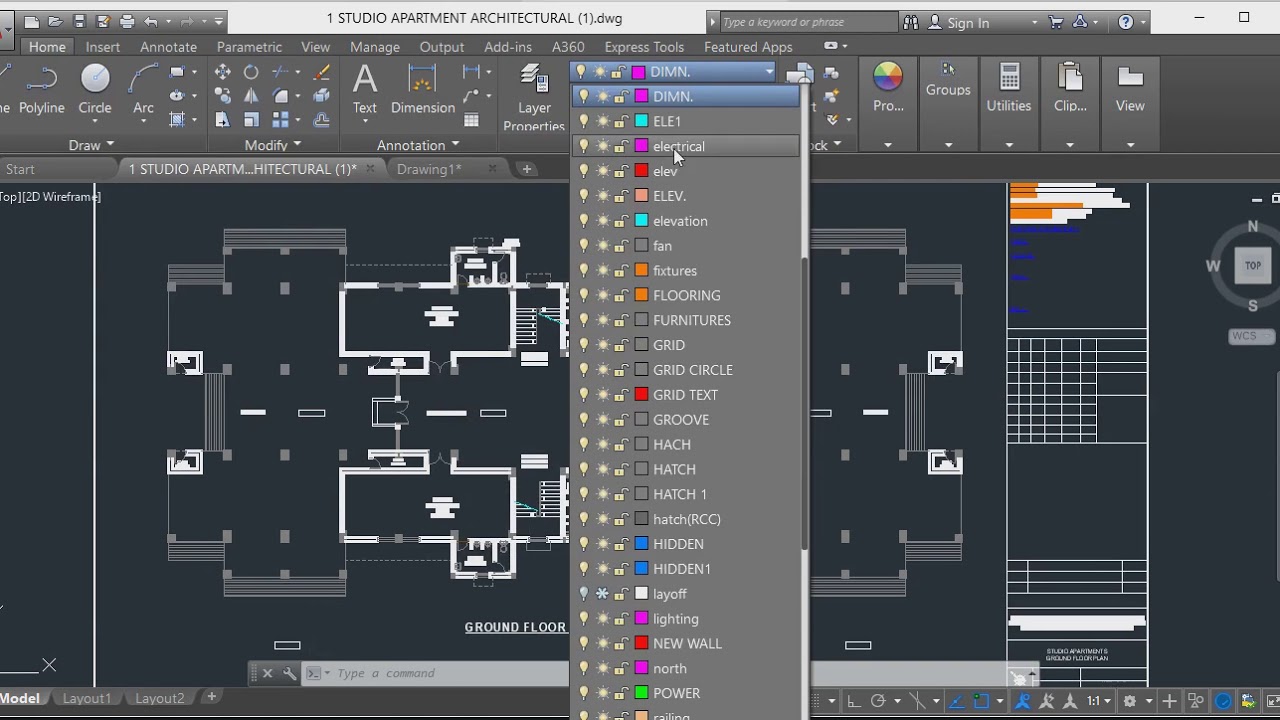Open the Express Tools ribbon tab
The height and width of the screenshot is (720, 1280).
pos(644,47)
